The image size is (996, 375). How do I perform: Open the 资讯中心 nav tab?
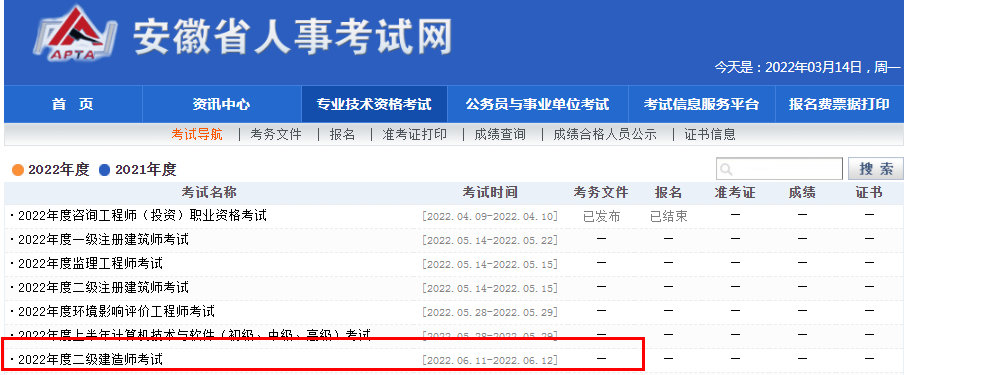[222, 104]
